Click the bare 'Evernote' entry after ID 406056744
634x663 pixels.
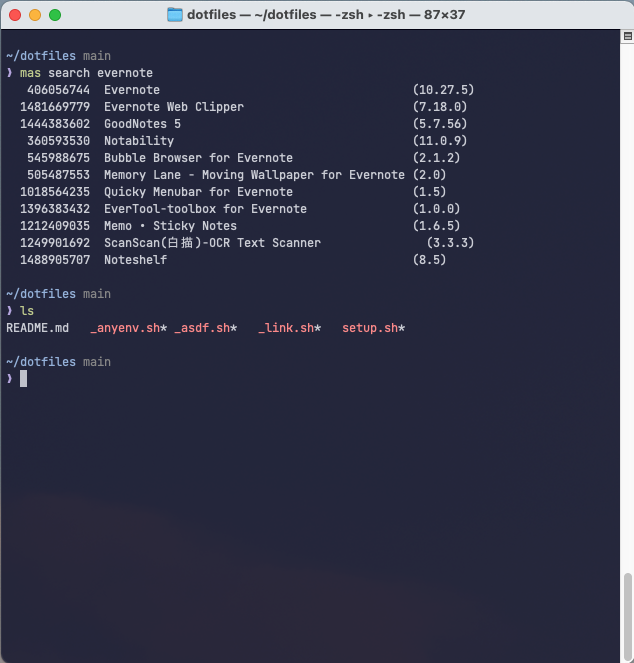(132, 90)
